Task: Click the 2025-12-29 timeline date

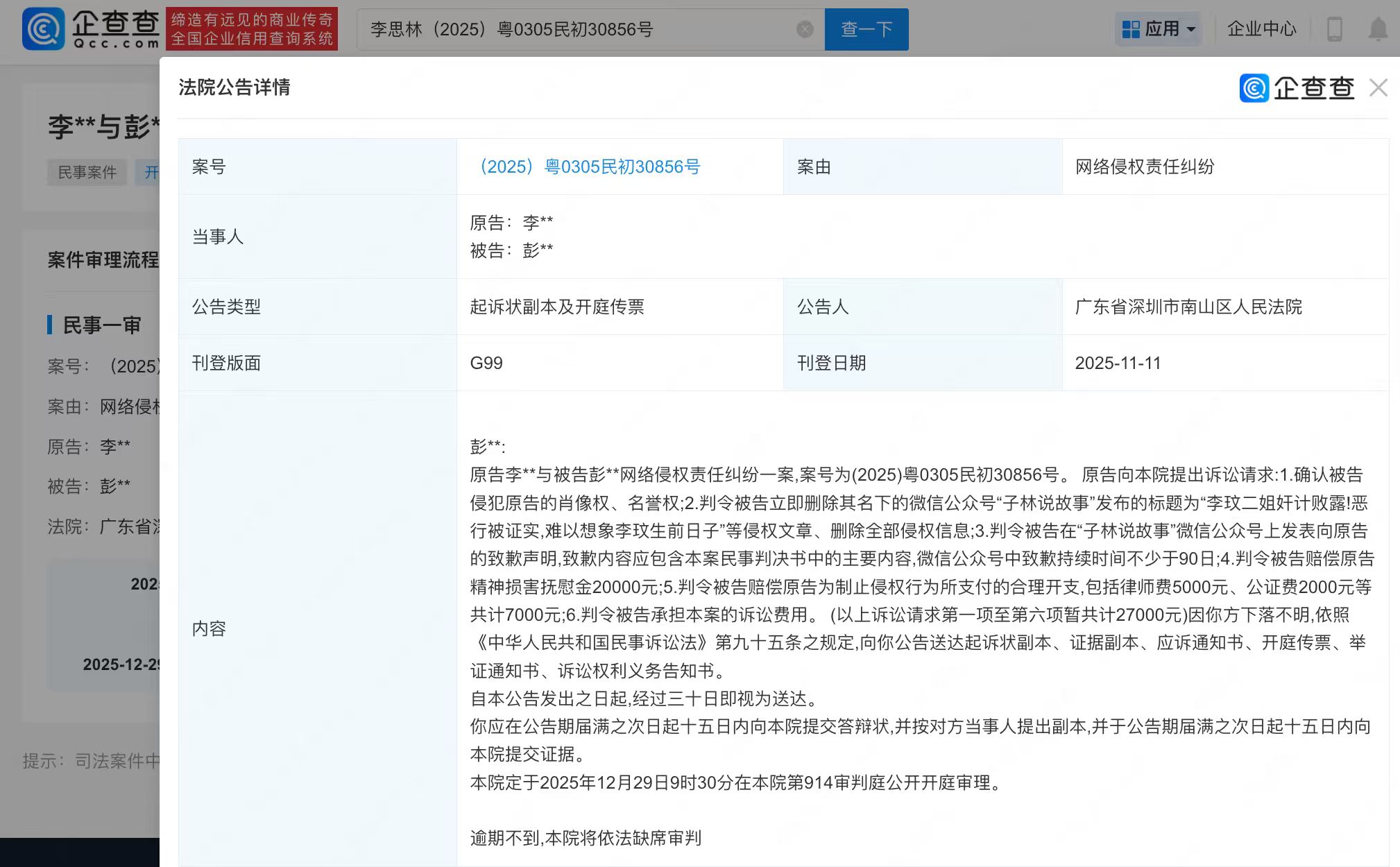Action: (x=121, y=664)
